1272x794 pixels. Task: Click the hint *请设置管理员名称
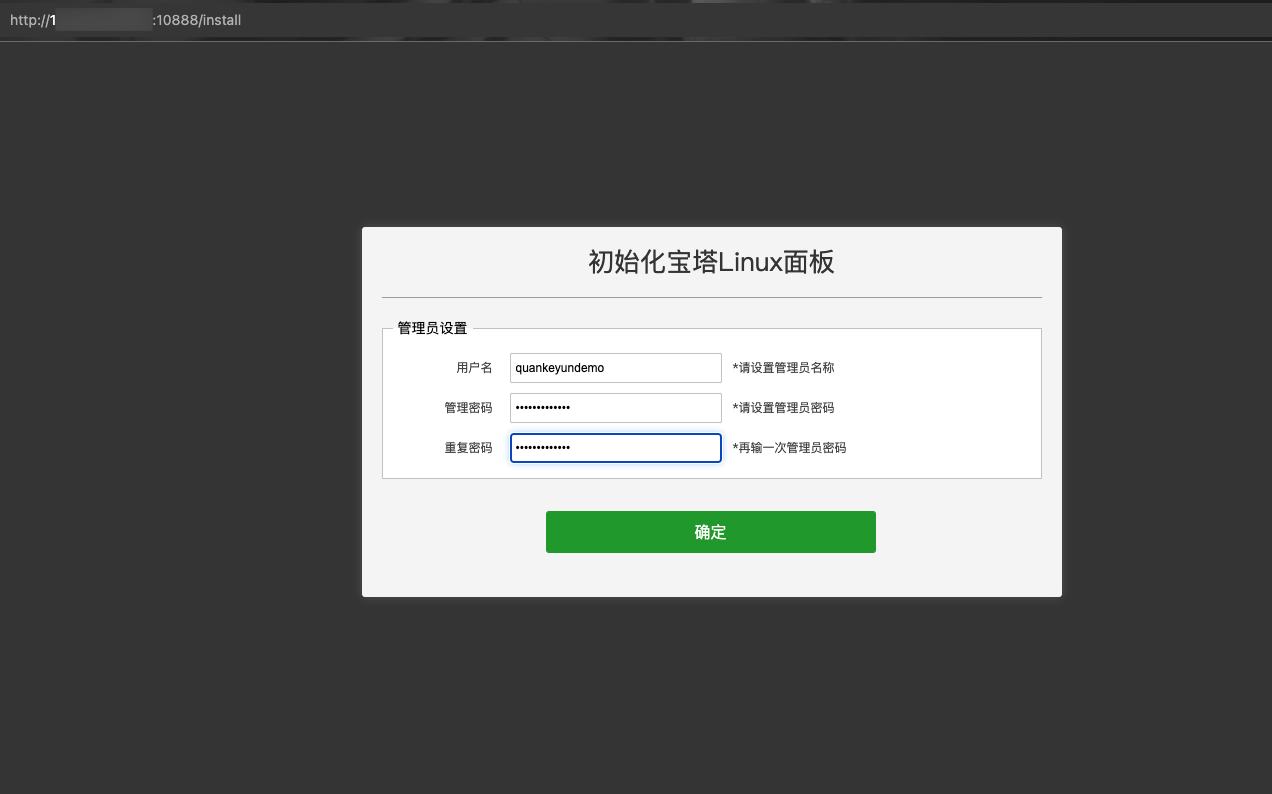click(x=783, y=368)
